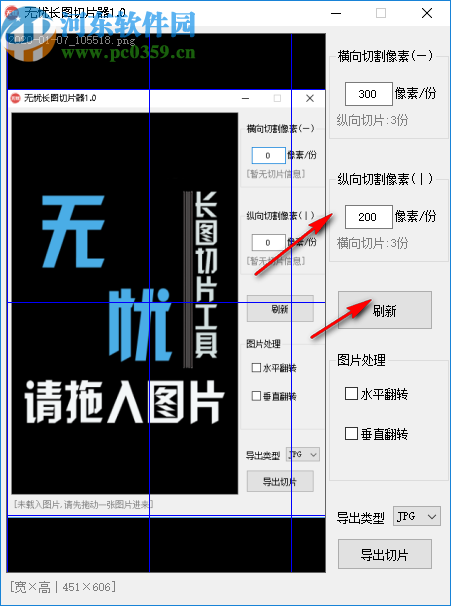451x606 pixels.
Task: Minimize the main window
Action: coord(336,13)
